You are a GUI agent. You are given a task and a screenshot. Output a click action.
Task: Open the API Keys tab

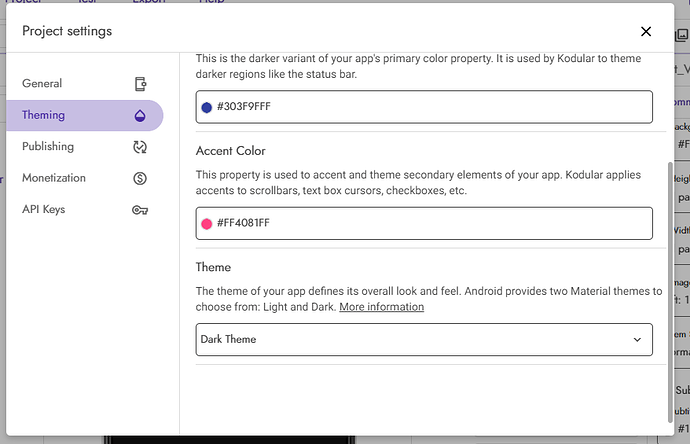[44, 210]
